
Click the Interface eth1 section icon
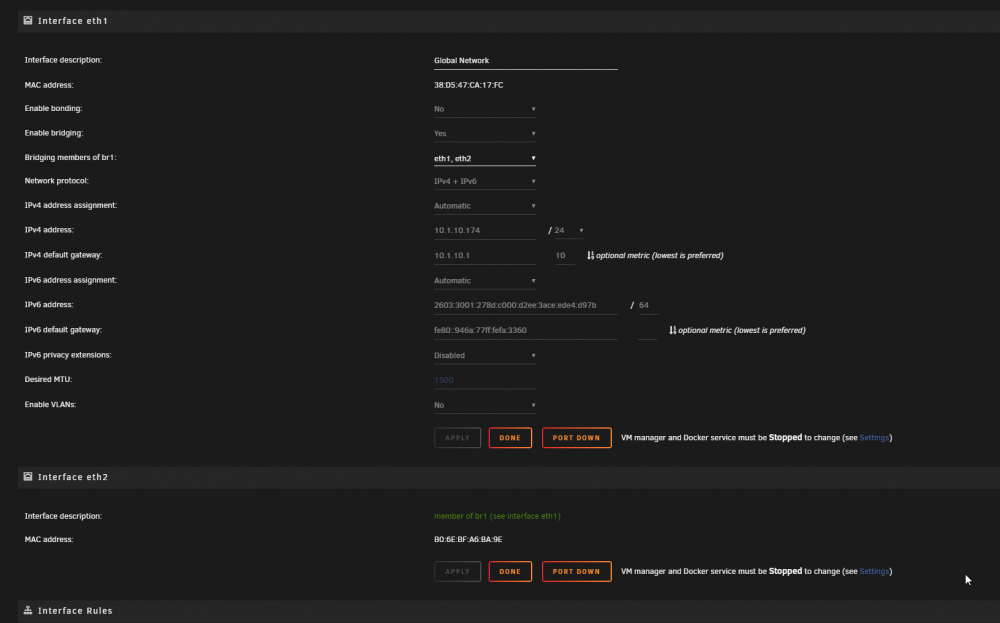tap(28, 20)
